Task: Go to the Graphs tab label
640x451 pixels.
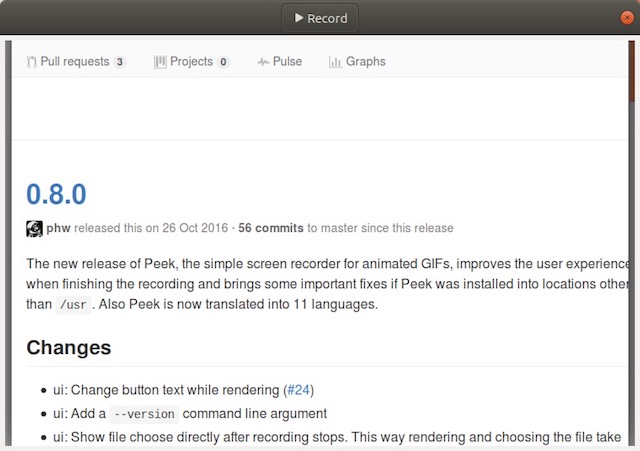Action: tap(365, 62)
